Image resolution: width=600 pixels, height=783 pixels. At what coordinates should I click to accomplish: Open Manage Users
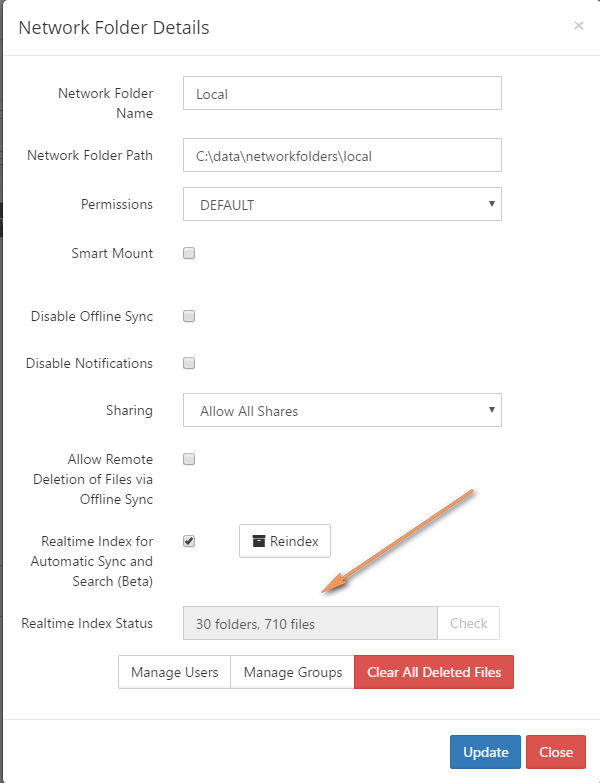[x=174, y=672]
